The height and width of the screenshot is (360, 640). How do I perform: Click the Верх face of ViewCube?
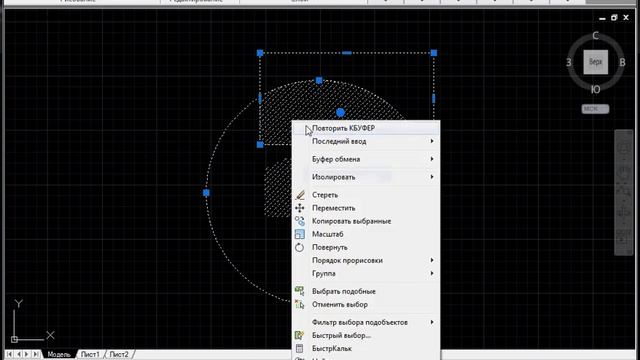coord(596,62)
